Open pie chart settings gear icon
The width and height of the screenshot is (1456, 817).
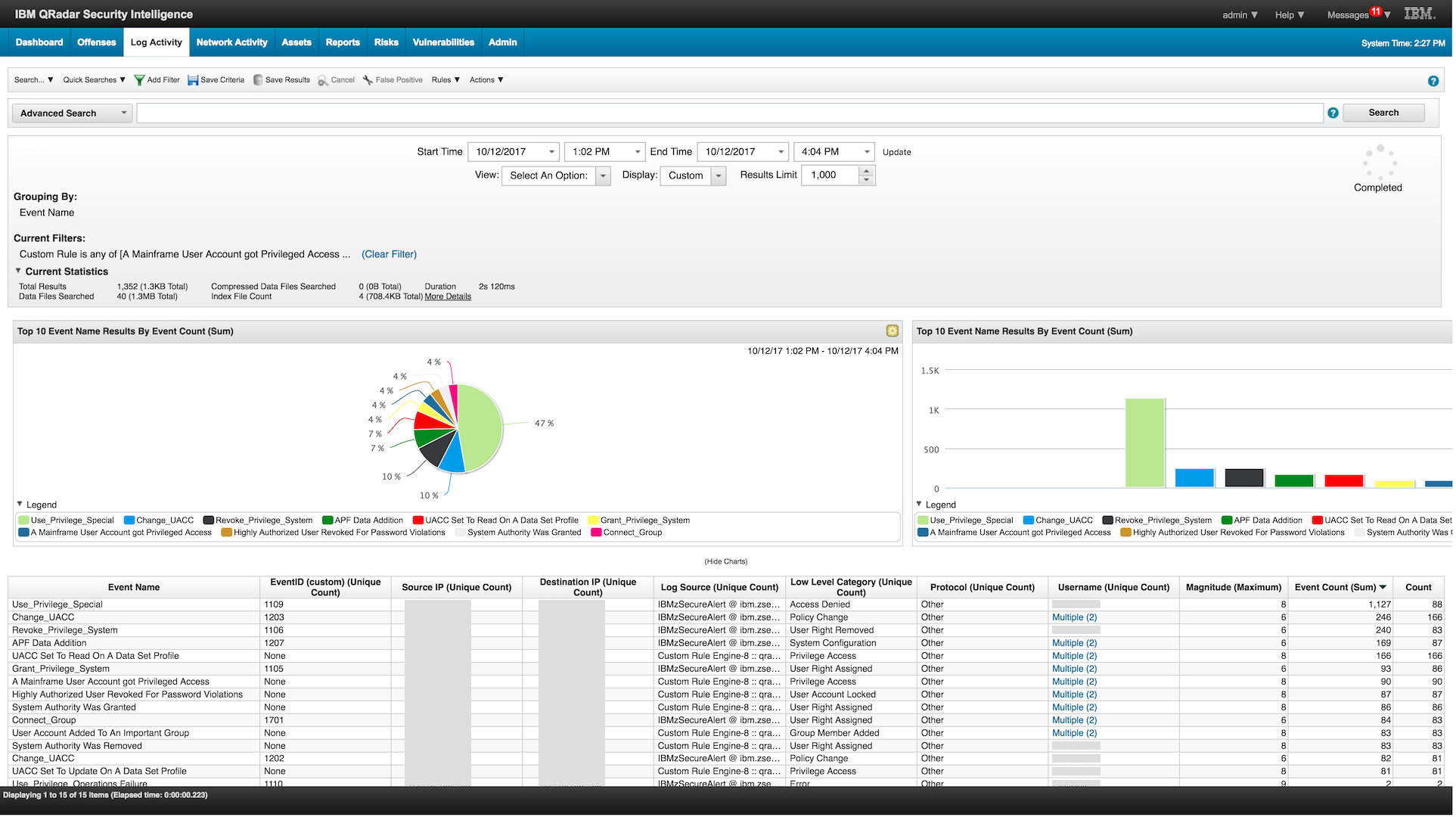pyautogui.click(x=893, y=331)
